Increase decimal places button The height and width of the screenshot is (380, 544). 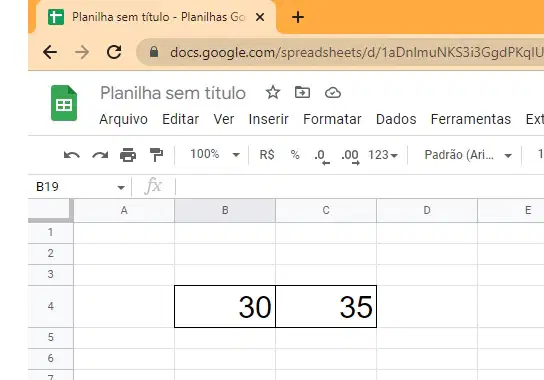[x=350, y=156]
